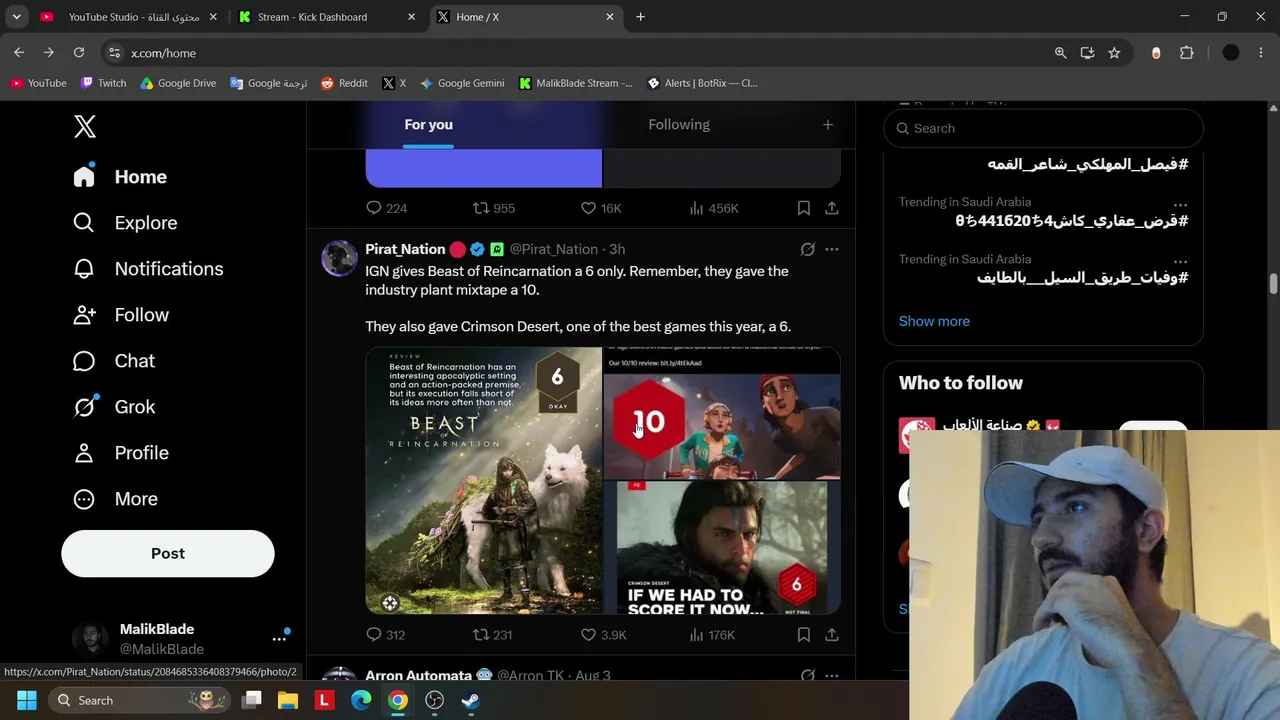Open the Reddit bookmark
The width and height of the screenshot is (1280, 720).
point(344,83)
